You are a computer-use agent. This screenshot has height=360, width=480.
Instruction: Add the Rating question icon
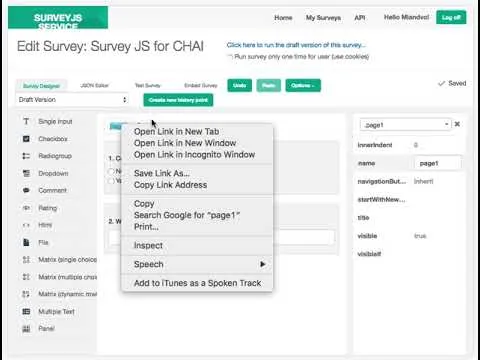point(26,208)
